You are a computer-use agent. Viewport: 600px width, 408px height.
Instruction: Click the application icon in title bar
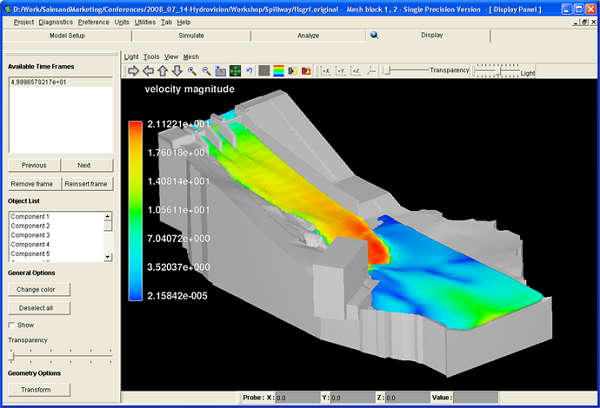click(7, 9)
